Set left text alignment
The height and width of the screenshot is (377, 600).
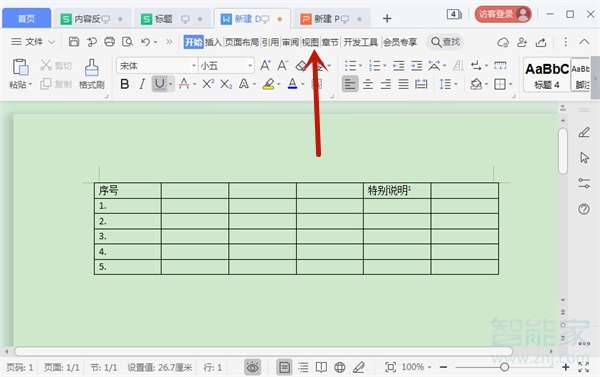coord(350,84)
